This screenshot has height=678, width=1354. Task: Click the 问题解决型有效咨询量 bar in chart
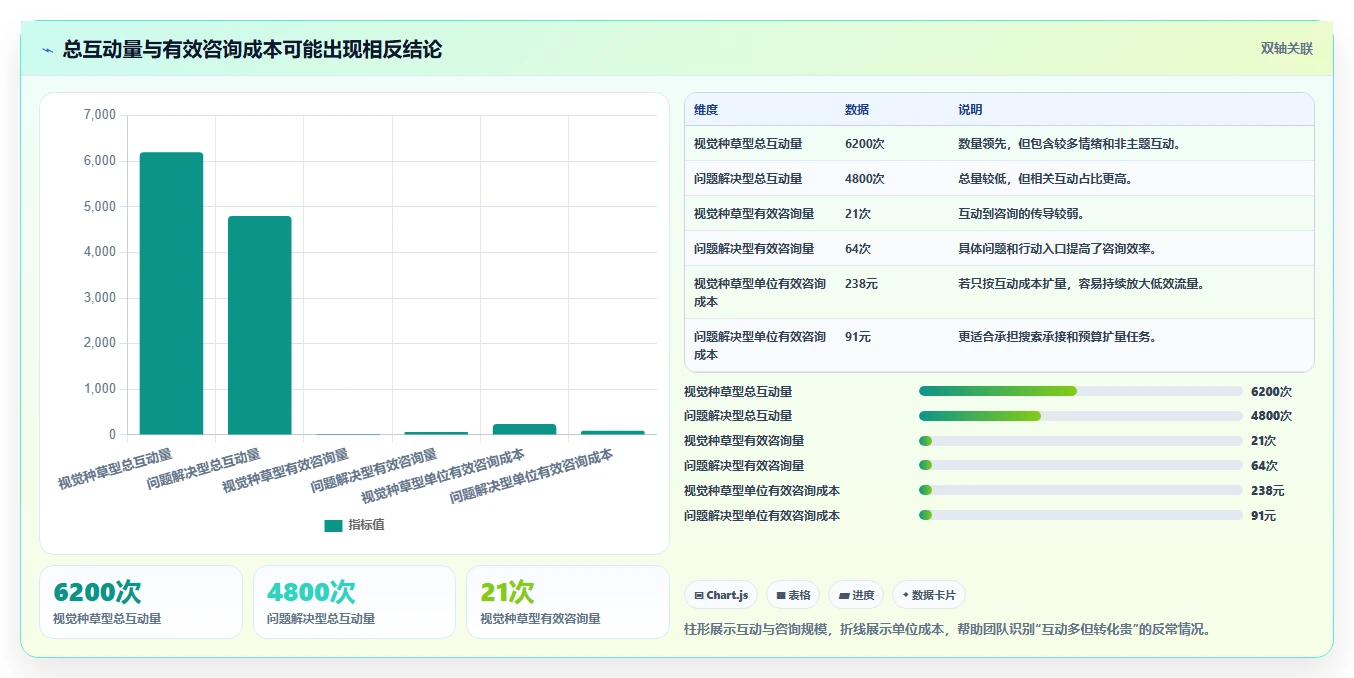tap(436, 433)
